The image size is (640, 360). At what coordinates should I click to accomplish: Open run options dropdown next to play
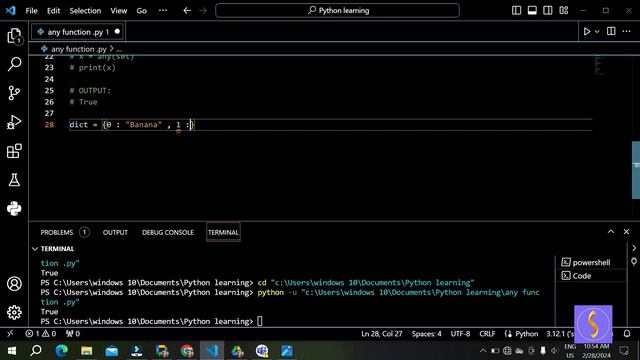[x=597, y=31]
